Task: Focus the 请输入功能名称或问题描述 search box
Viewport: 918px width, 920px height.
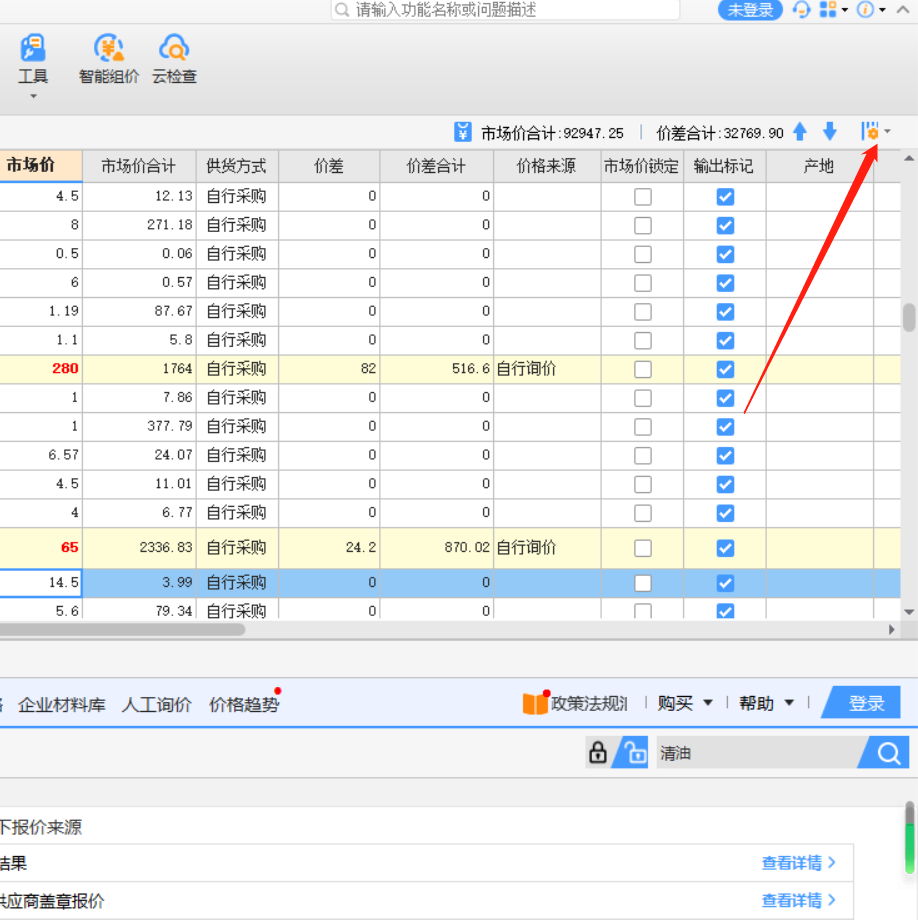Action: [505, 10]
